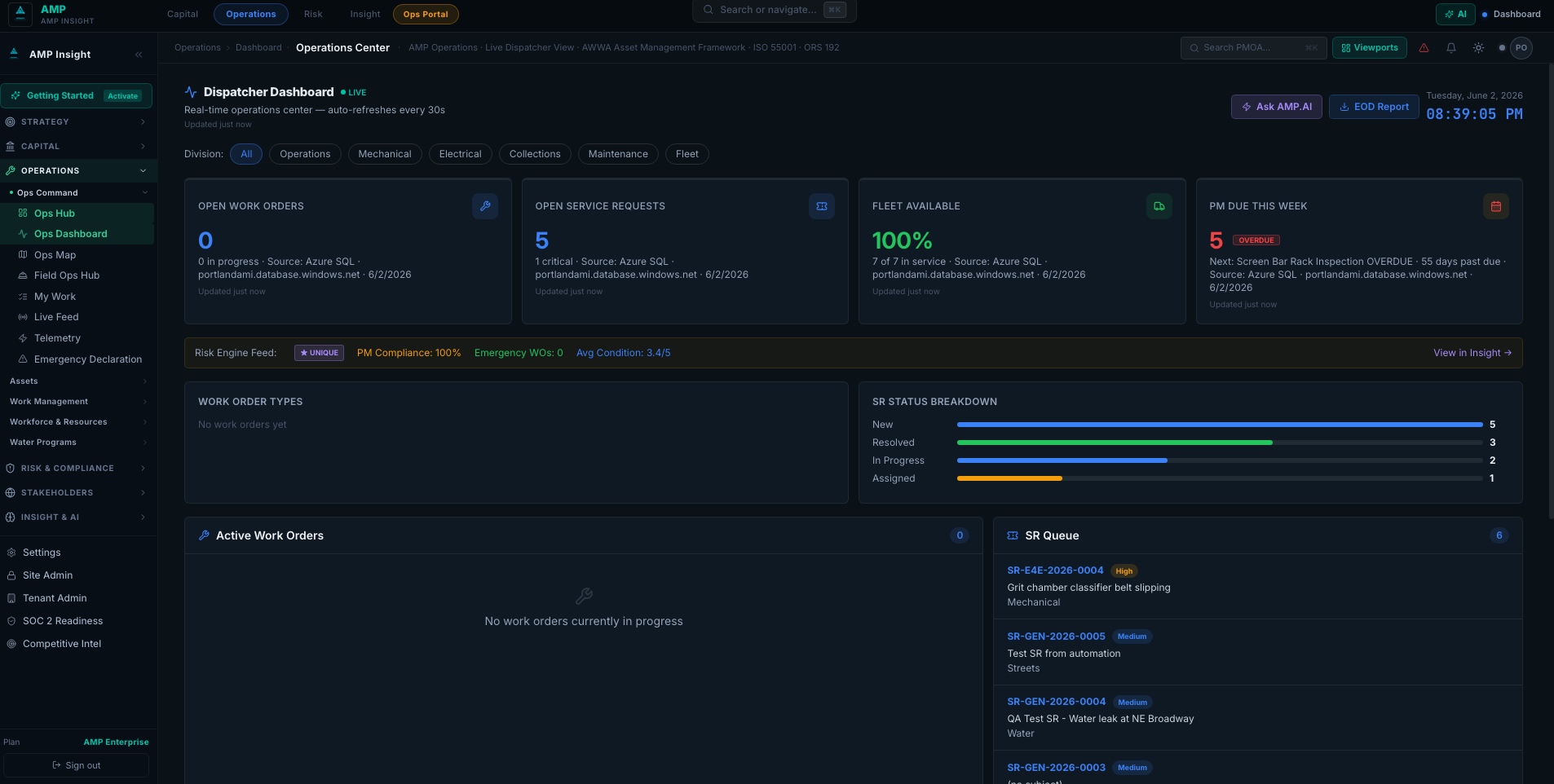1554x784 pixels.
Task: Click the My Work checklist icon
Action: pyautogui.click(x=23, y=297)
